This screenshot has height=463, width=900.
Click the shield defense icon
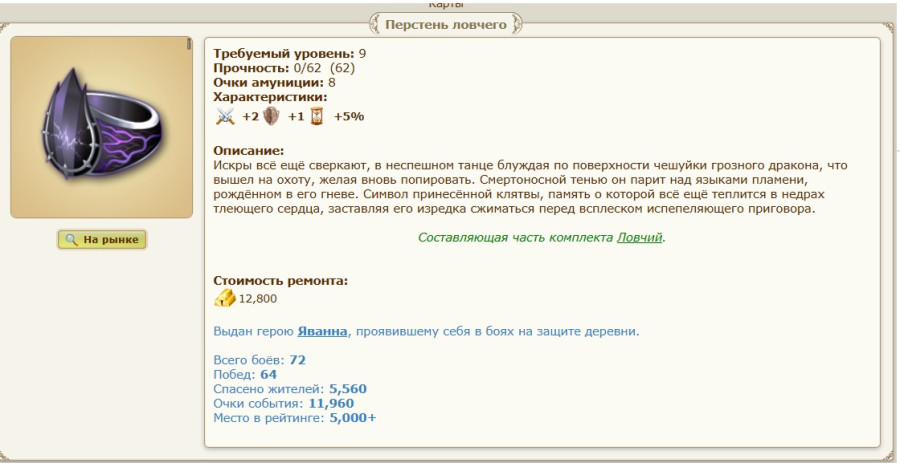[271, 116]
